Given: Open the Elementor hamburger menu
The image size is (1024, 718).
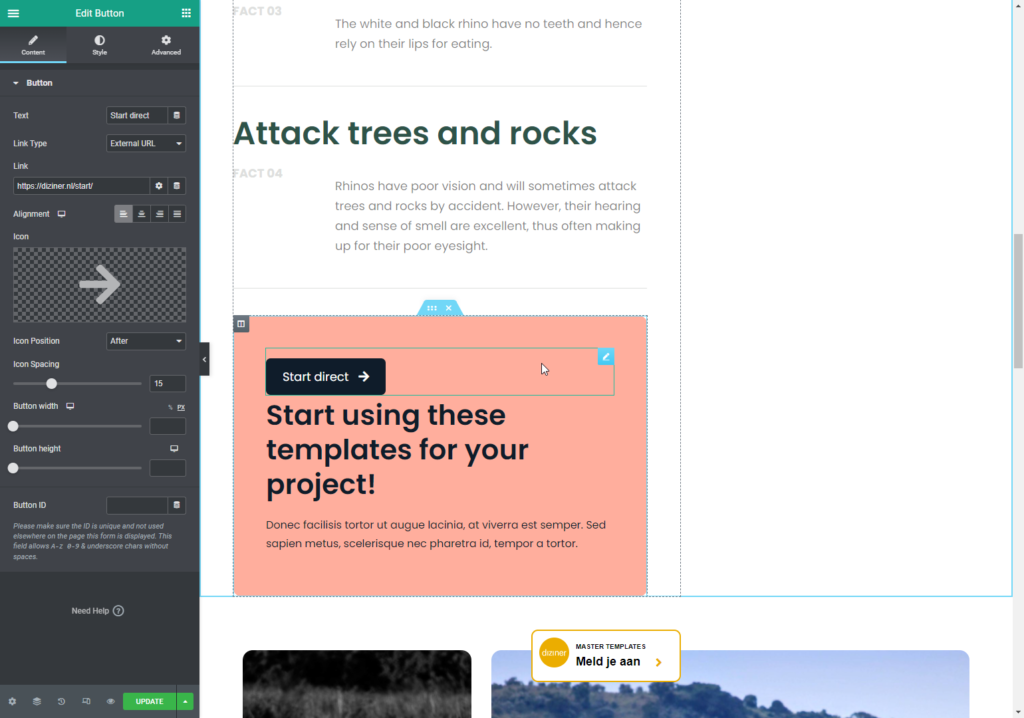Looking at the screenshot, I should pyautogui.click(x=13, y=13).
